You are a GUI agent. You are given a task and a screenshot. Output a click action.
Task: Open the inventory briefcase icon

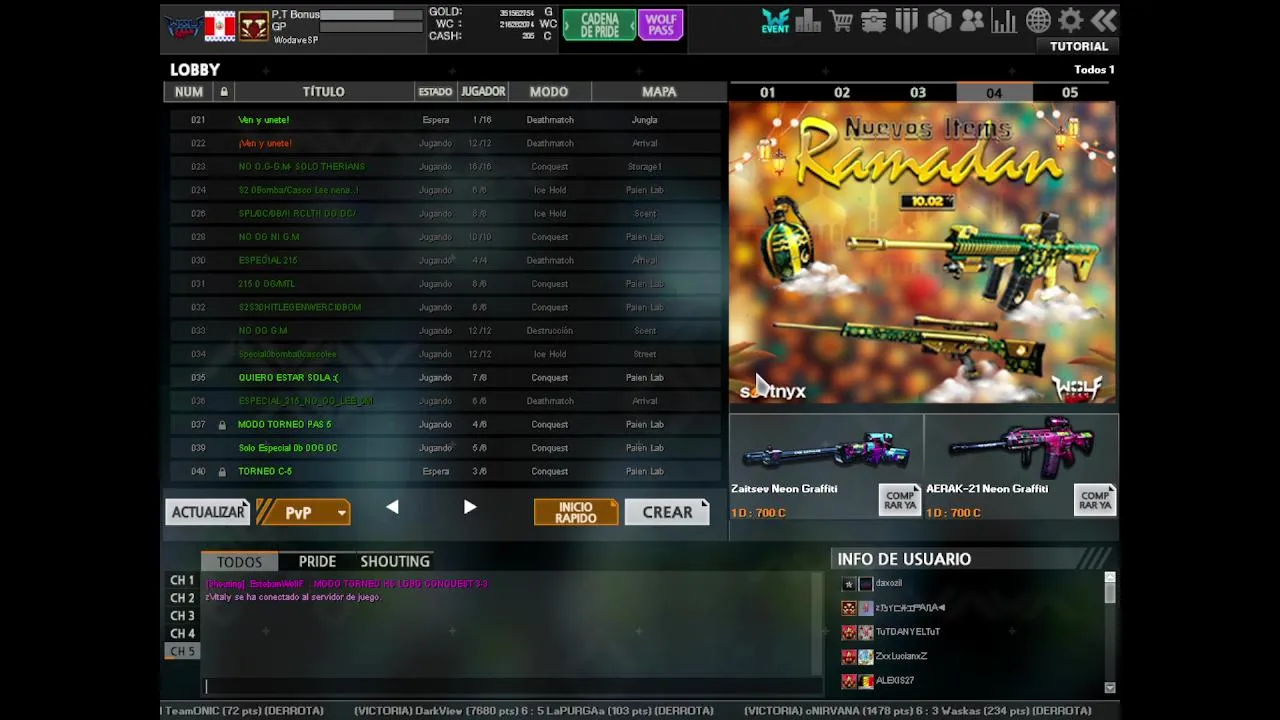pos(874,21)
